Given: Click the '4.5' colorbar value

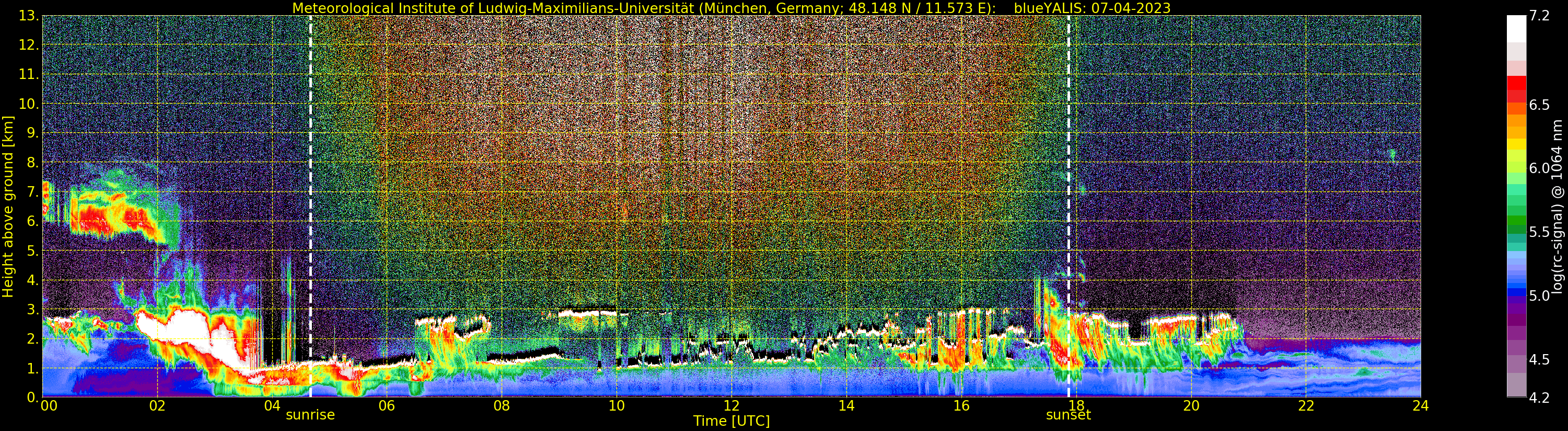Looking at the screenshot, I should pyautogui.click(x=1539, y=360).
